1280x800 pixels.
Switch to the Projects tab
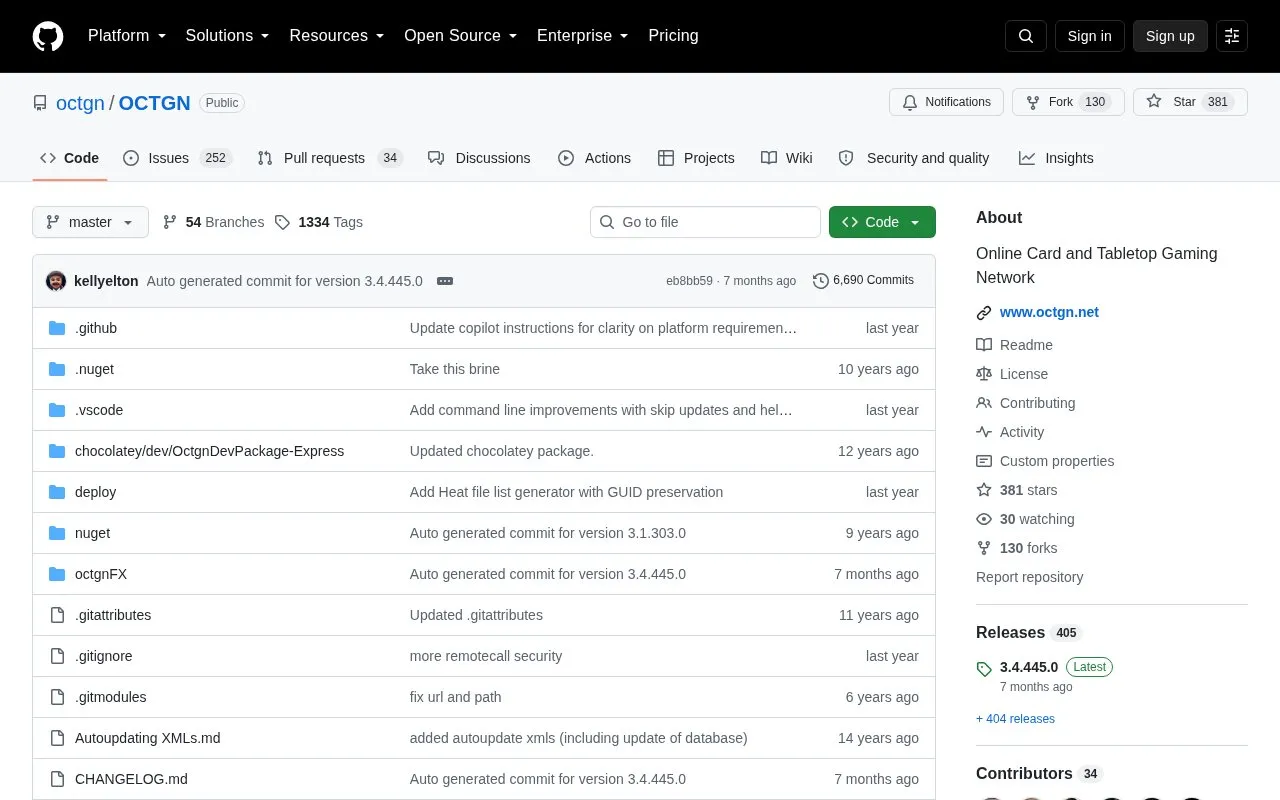click(696, 158)
